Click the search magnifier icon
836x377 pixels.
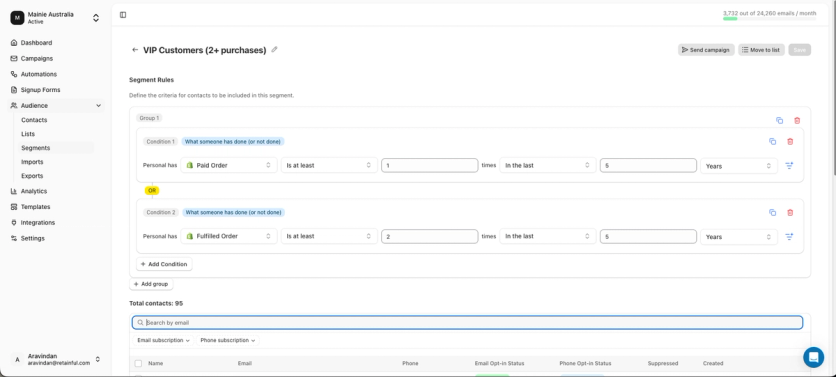pyautogui.click(x=141, y=323)
